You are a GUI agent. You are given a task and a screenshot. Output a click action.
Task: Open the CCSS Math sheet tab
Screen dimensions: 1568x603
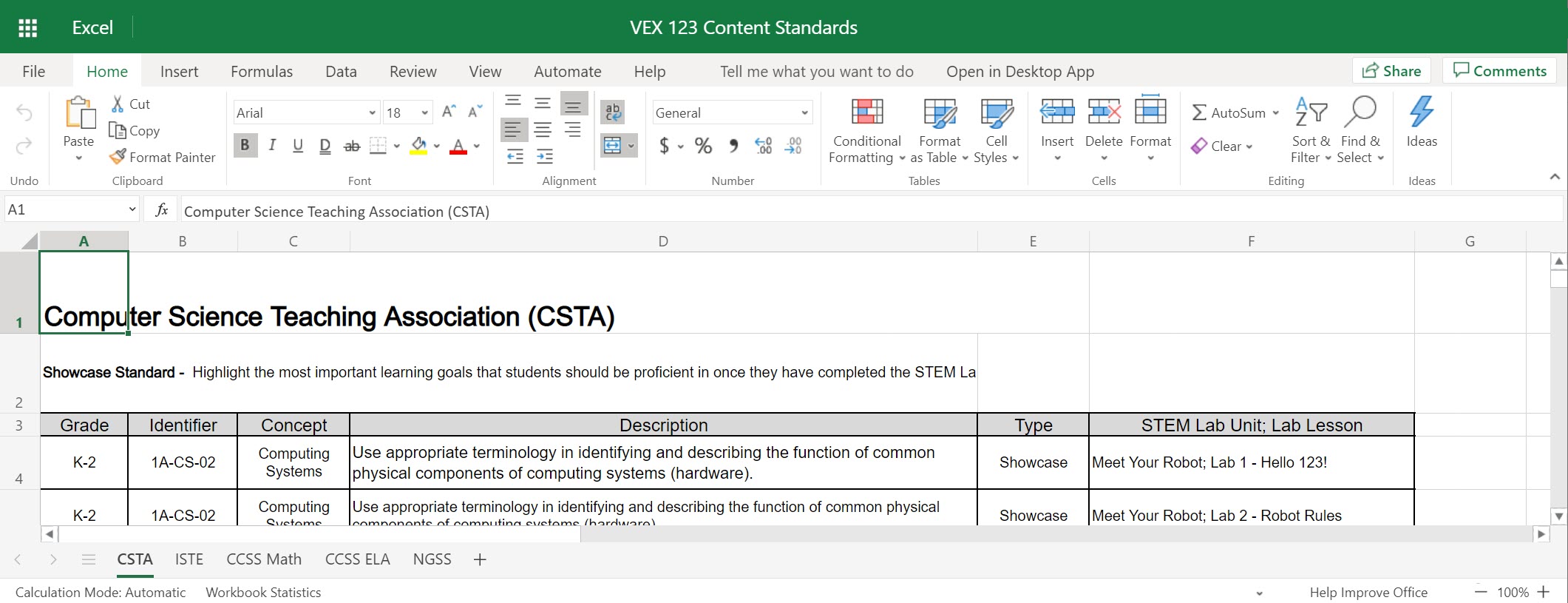[264, 559]
